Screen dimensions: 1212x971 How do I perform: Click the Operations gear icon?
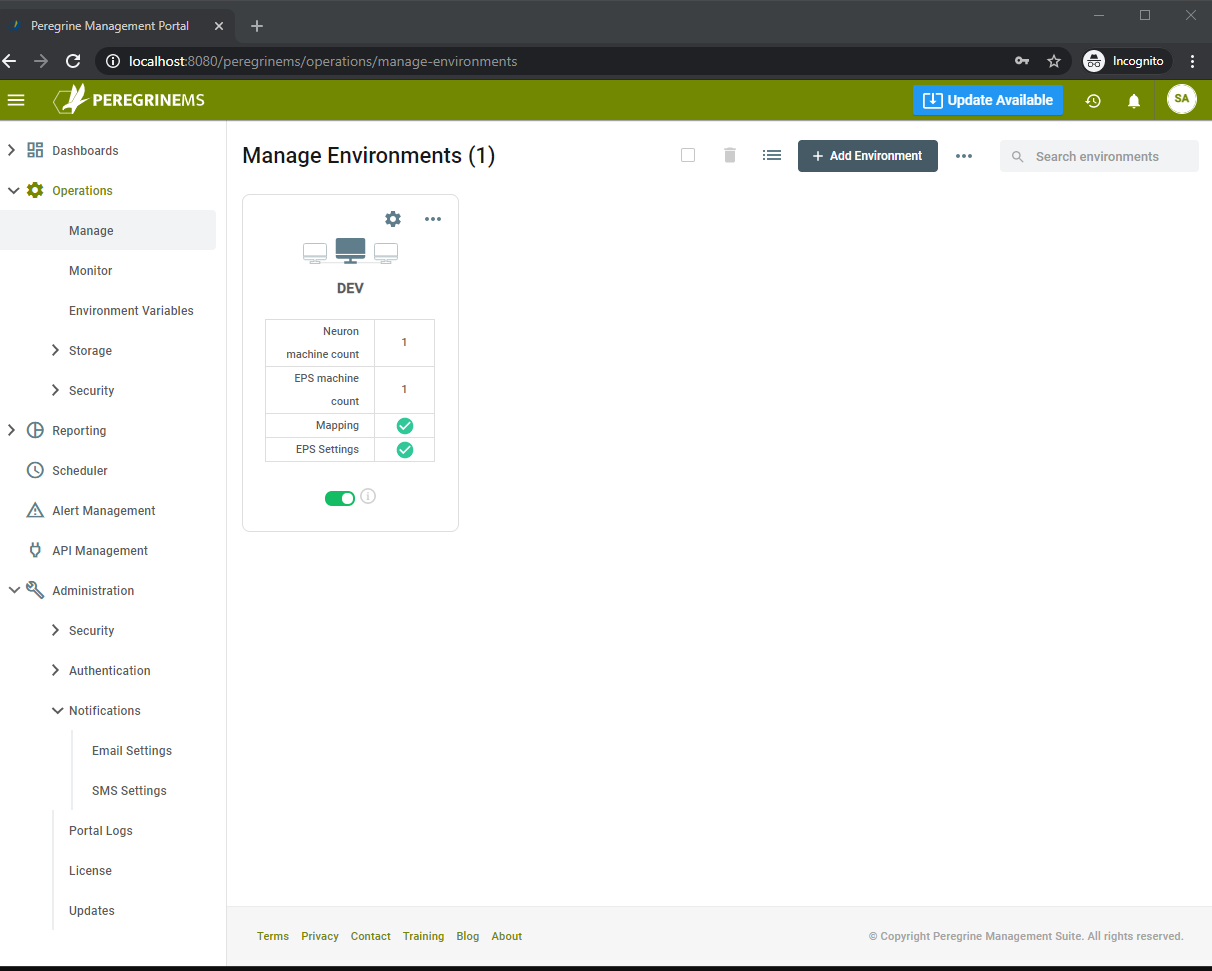[x=35, y=190]
